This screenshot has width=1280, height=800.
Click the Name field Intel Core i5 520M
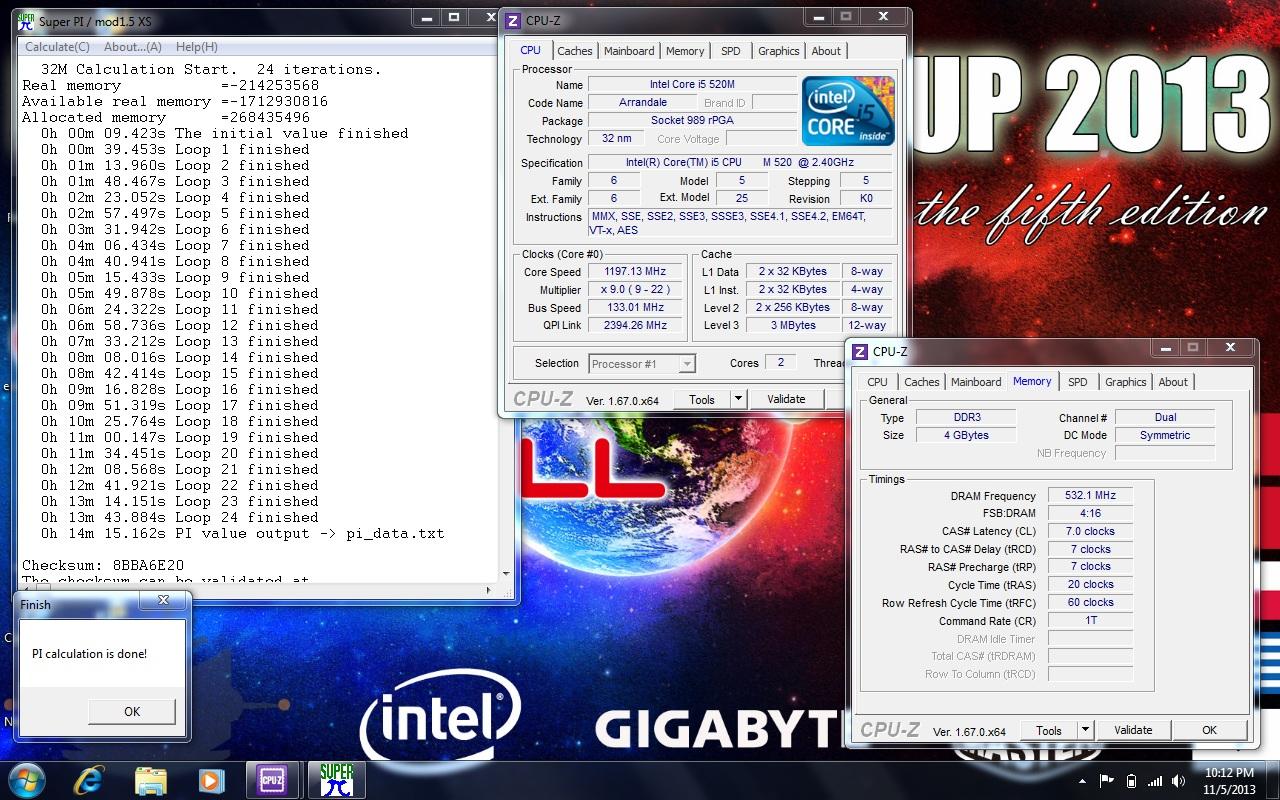point(692,85)
